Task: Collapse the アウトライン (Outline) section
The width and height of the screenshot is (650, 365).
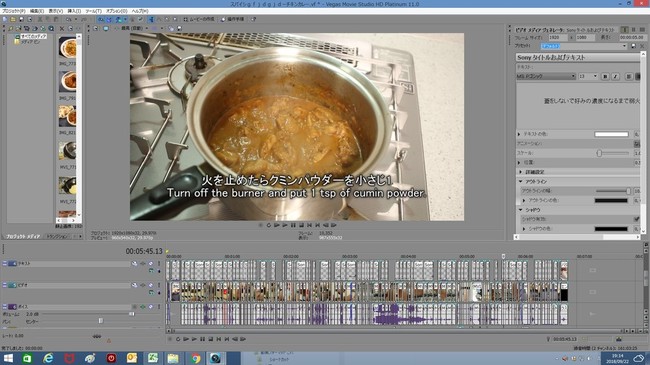Action: (x=521, y=181)
